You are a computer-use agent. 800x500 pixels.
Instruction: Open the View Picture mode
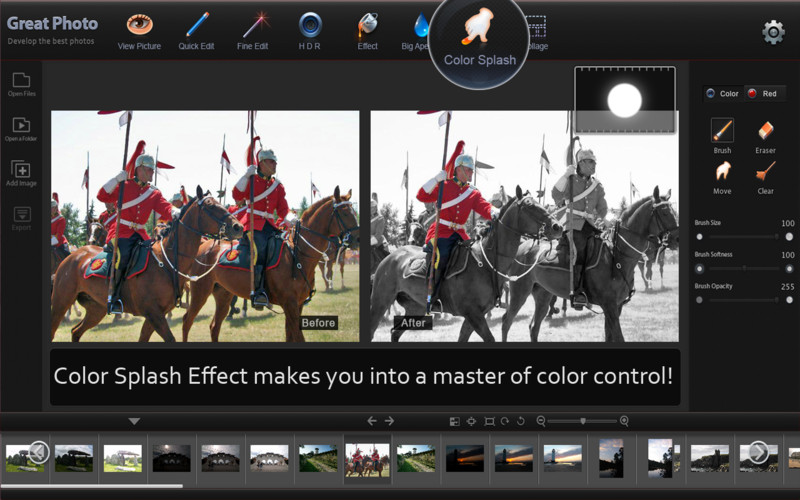coord(139,32)
